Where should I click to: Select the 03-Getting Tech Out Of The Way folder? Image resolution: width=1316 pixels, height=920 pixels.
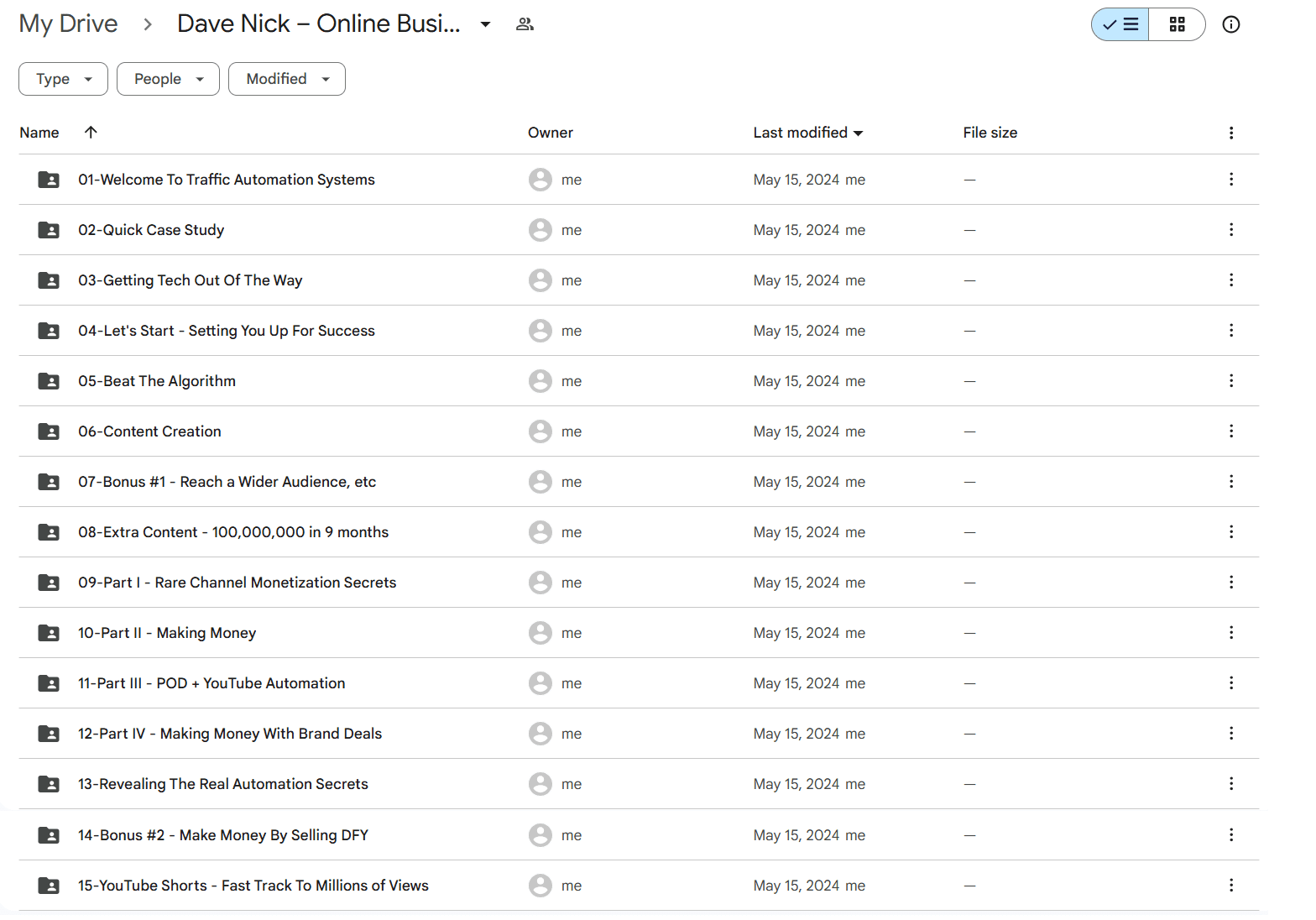click(639, 280)
